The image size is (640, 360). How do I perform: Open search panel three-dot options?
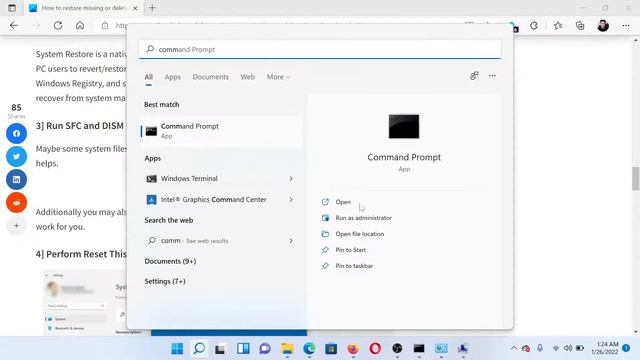click(x=492, y=76)
